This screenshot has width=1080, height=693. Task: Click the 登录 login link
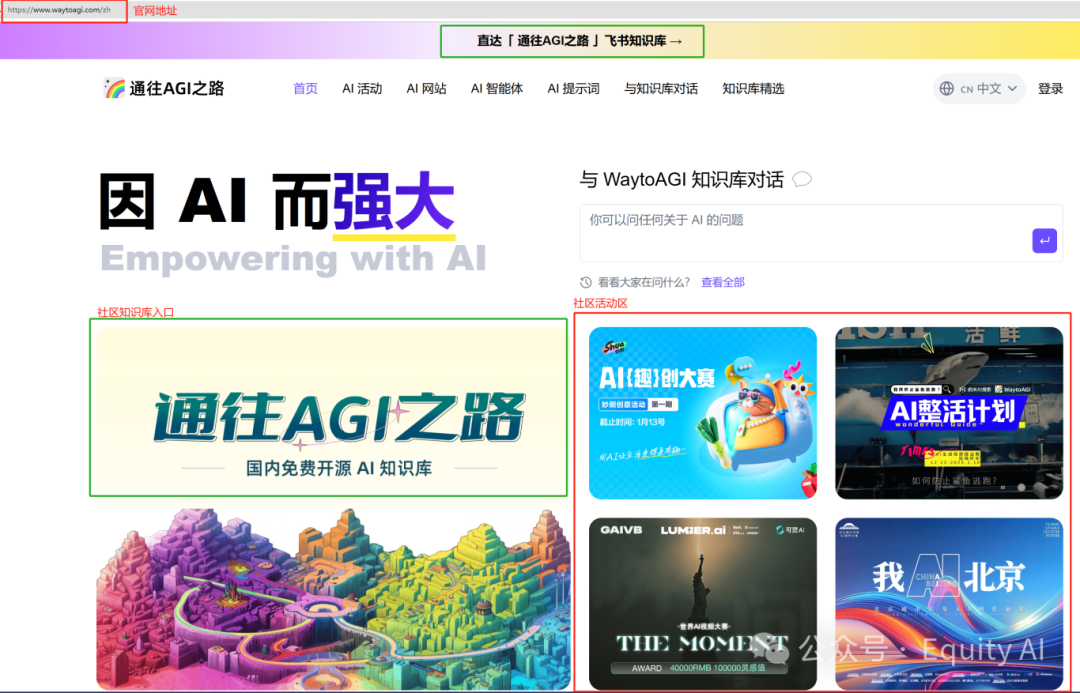(x=1050, y=89)
